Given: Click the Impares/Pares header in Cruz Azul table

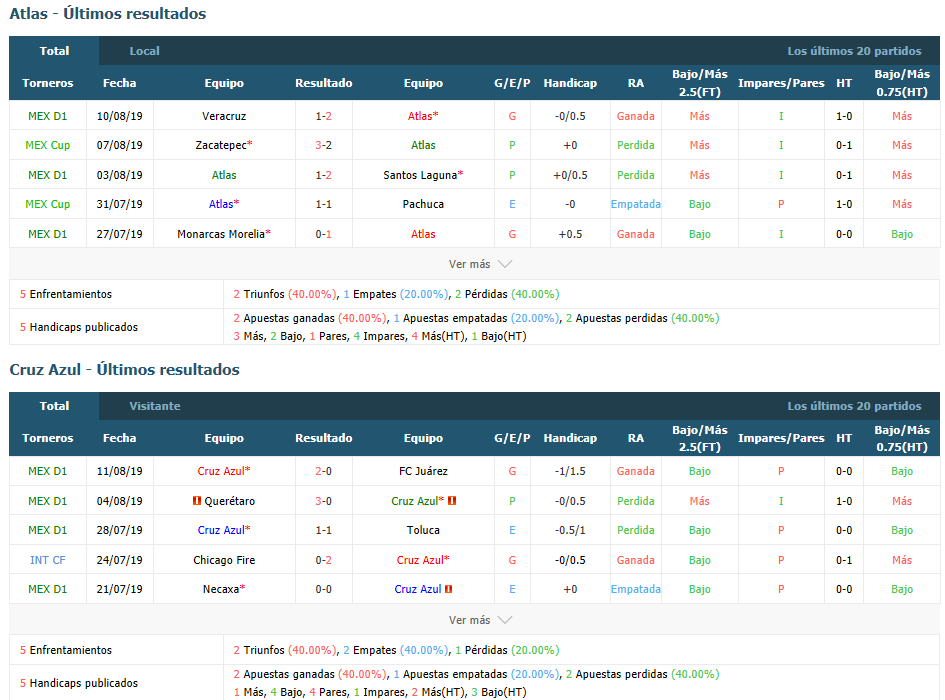Looking at the screenshot, I should [781, 438].
